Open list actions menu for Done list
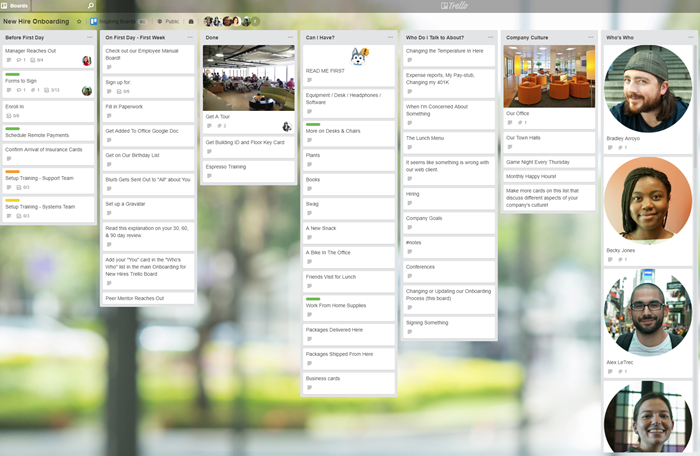This screenshot has height=456, width=700. 291,37
